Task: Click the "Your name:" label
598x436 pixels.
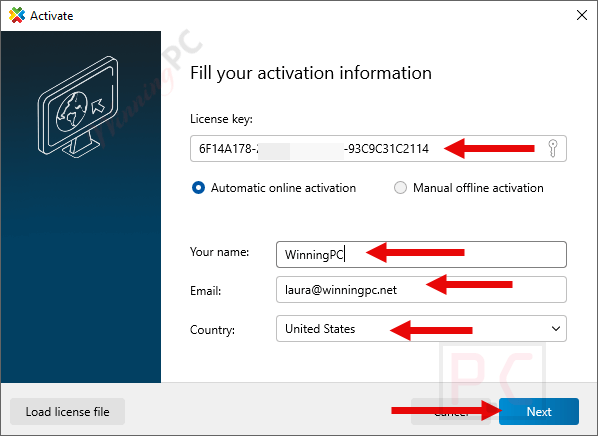Action: tap(219, 252)
